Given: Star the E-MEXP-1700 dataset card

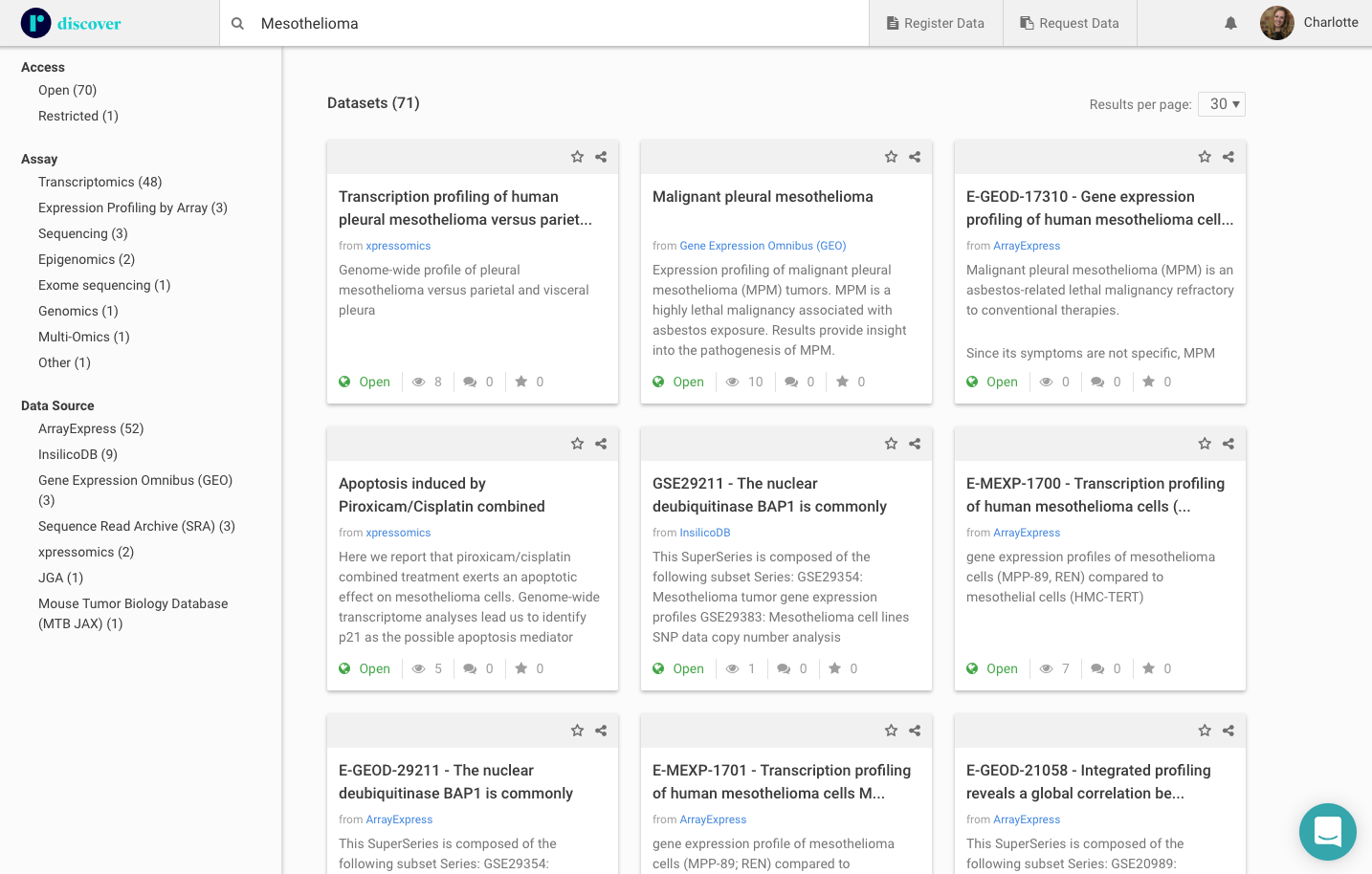Looking at the screenshot, I should (x=1205, y=444).
